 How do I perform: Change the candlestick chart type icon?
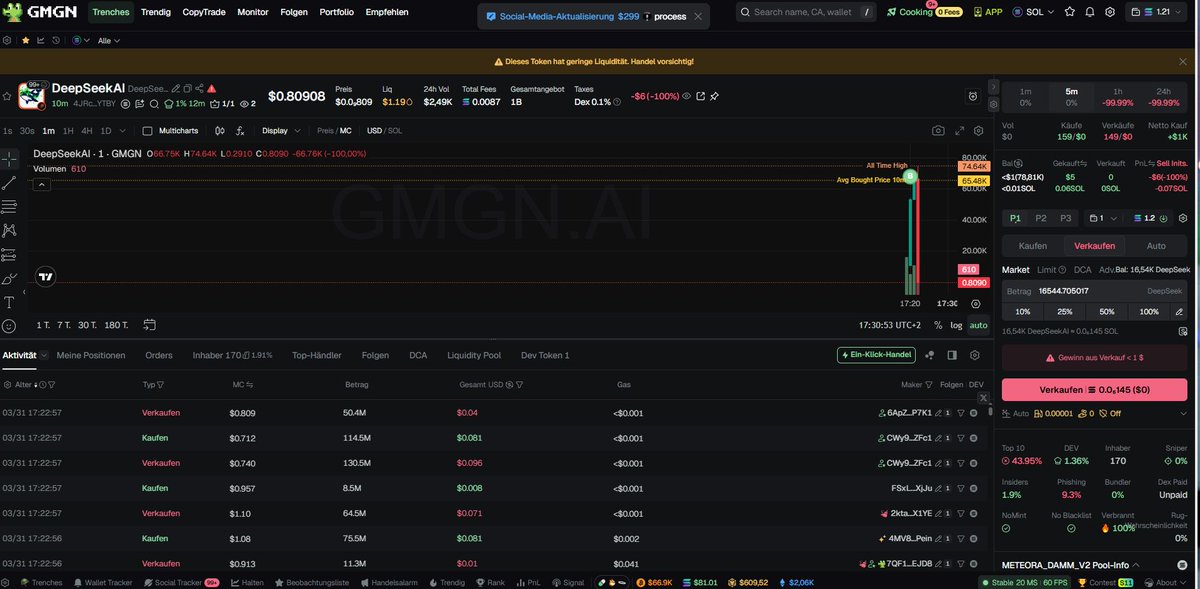pos(219,131)
